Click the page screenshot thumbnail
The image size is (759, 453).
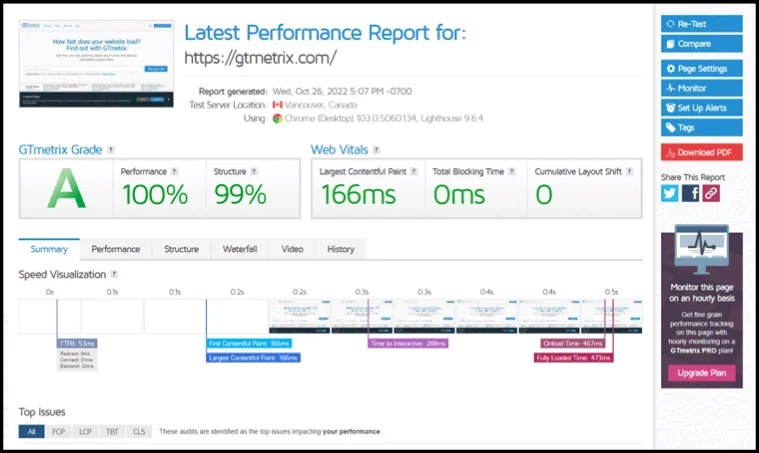point(96,63)
